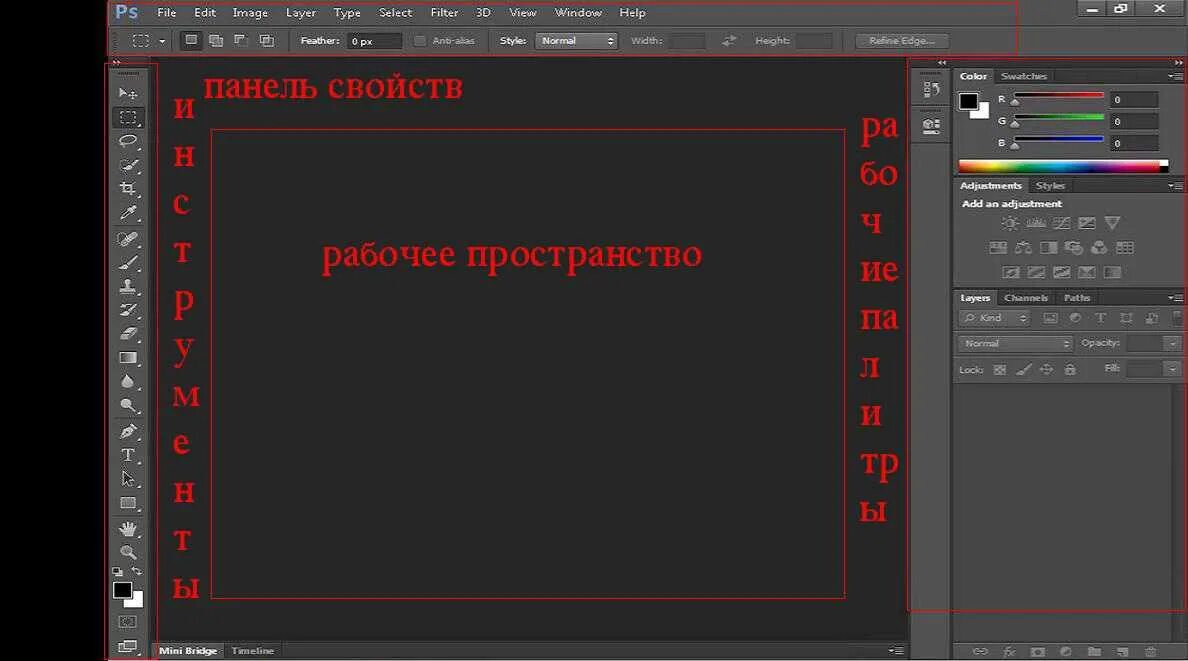Open the Layers blend mode dropdown
The image size is (1188, 661).
(1015, 343)
